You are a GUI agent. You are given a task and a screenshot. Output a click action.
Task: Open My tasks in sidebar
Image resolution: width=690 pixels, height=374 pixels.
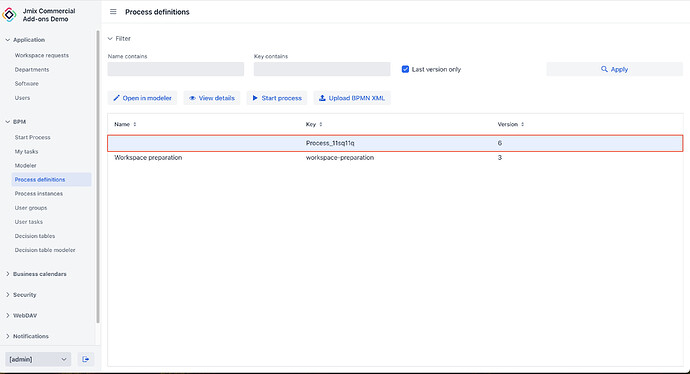click(26, 151)
